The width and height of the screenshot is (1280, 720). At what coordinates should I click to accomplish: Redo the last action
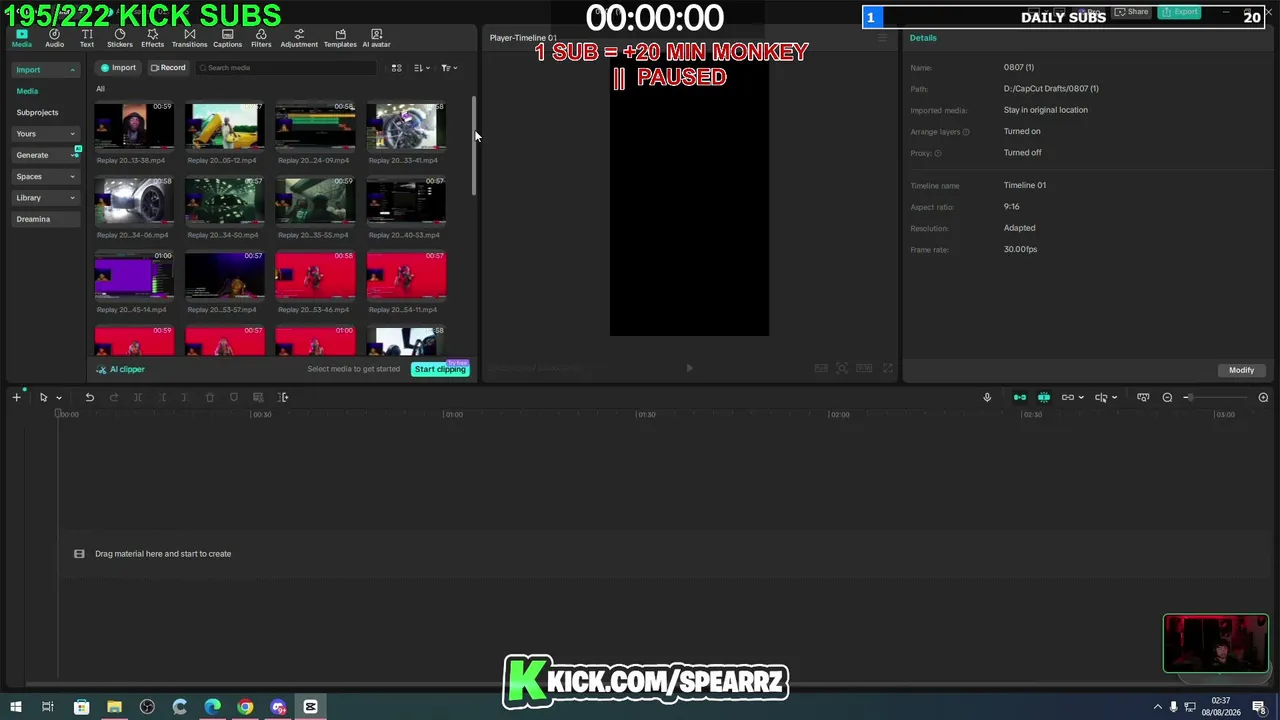(x=114, y=398)
